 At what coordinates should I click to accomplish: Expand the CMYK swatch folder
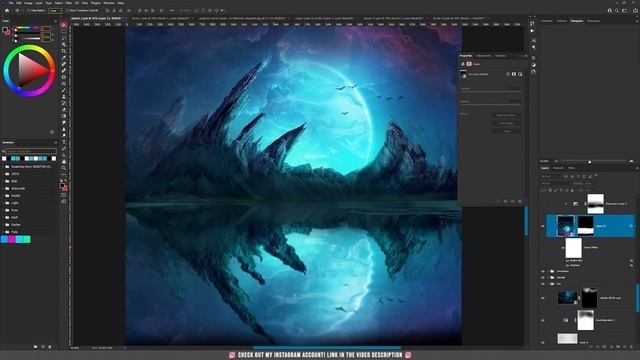coord(3,174)
